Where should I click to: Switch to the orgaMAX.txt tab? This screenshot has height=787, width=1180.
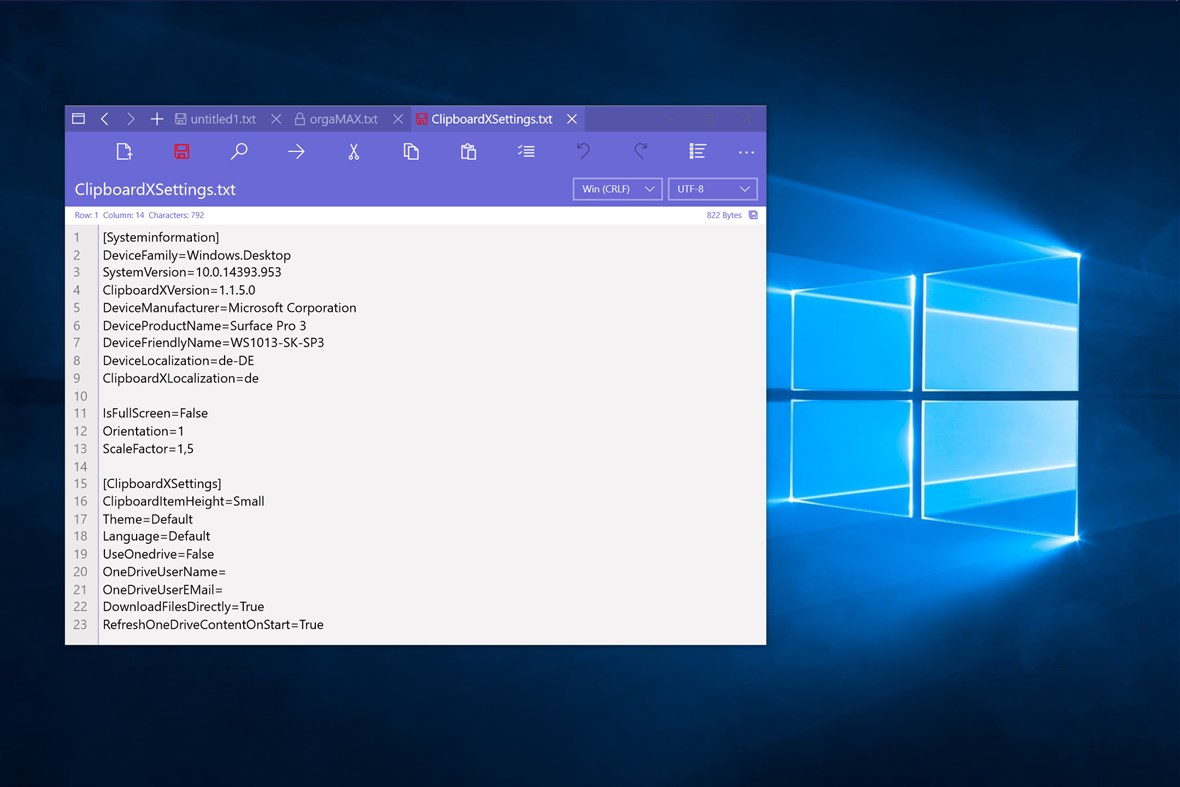(342, 118)
